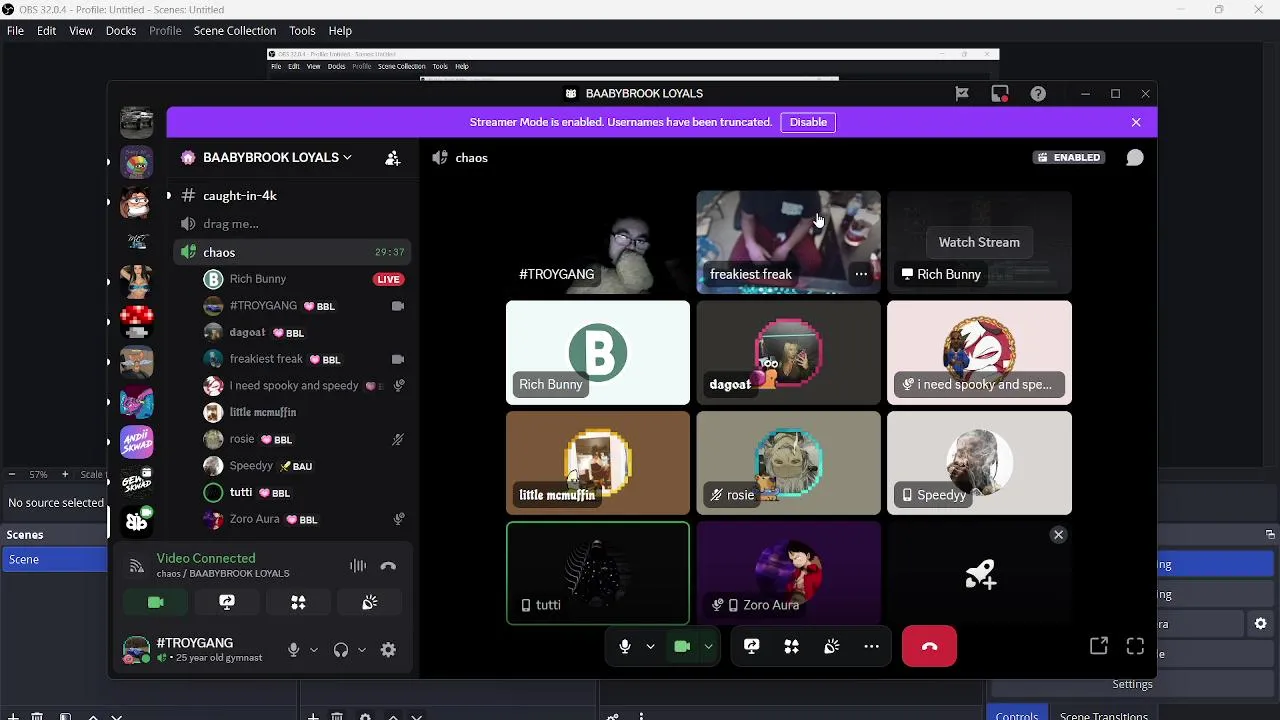The image size is (1280, 720).
Task: Launch activities from call control bar
Action: click(x=792, y=647)
